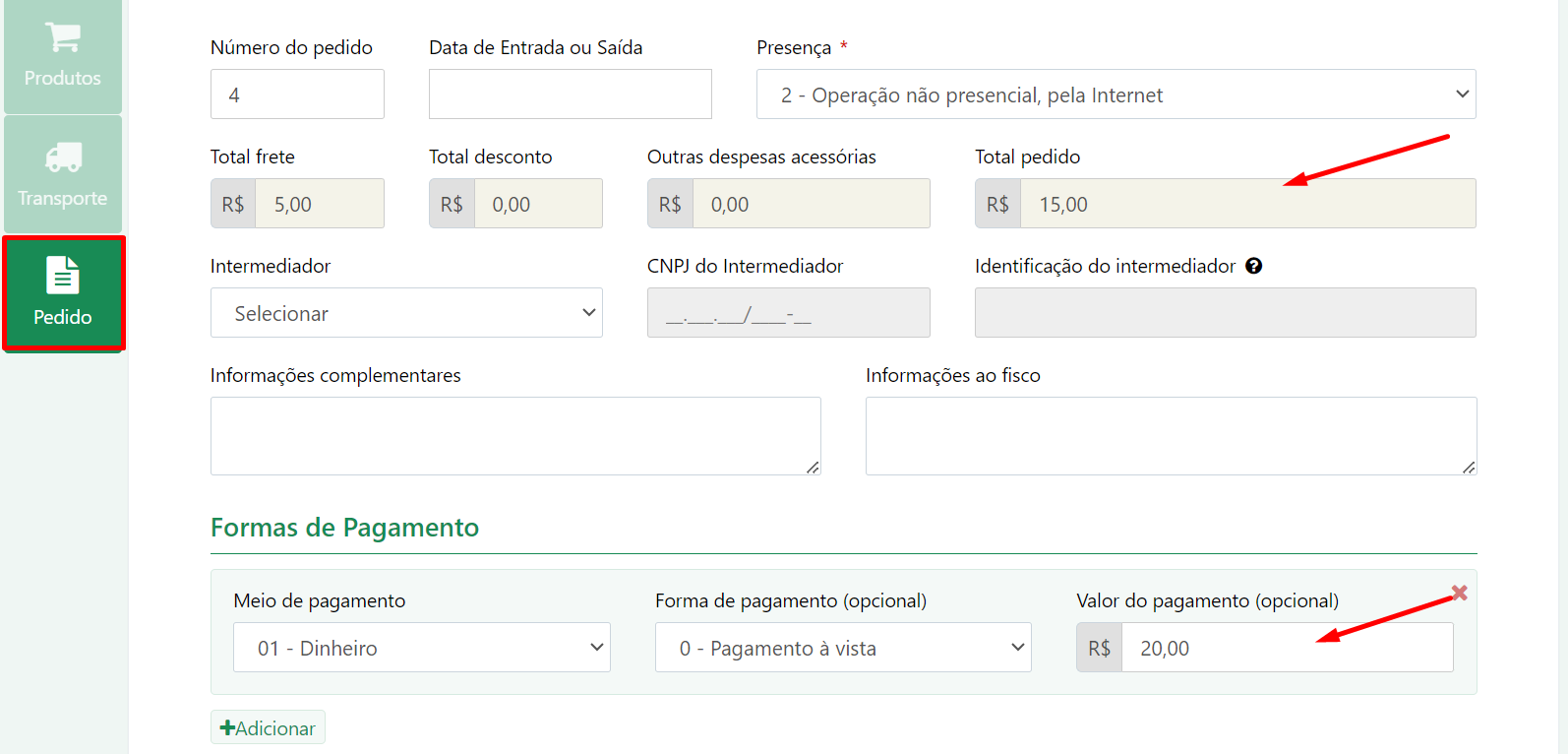The width and height of the screenshot is (1568, 754).
Task: Click the plus icon on Adicionar
Action: [227, 728]
